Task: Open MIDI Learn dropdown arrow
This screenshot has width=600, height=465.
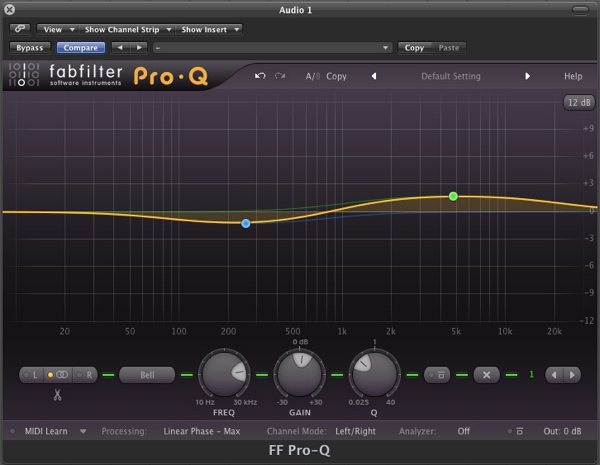Action: coord(83,431)
